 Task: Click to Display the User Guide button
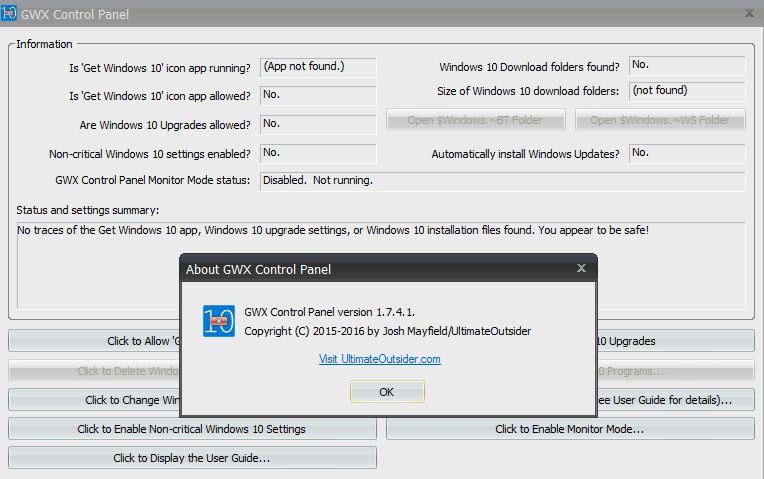[192, 458]
